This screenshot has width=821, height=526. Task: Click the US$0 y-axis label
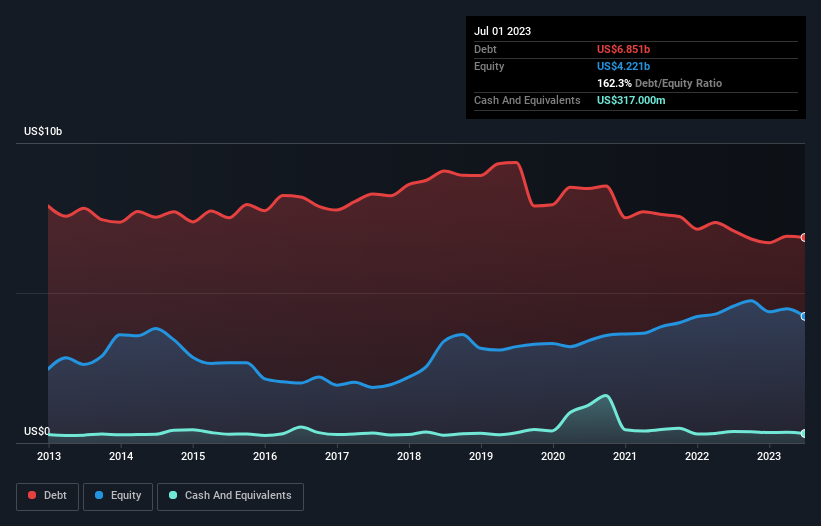[37, 431]
